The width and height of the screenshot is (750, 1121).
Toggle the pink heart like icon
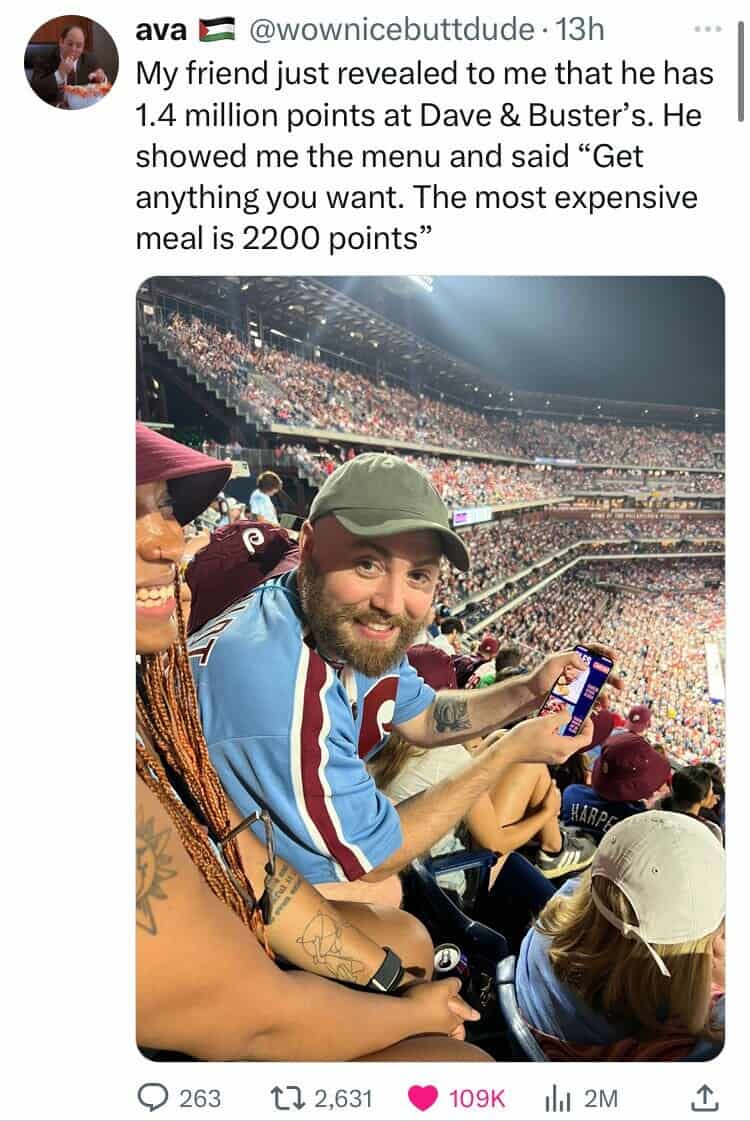pyautogui.click(x=423, y=1098)
